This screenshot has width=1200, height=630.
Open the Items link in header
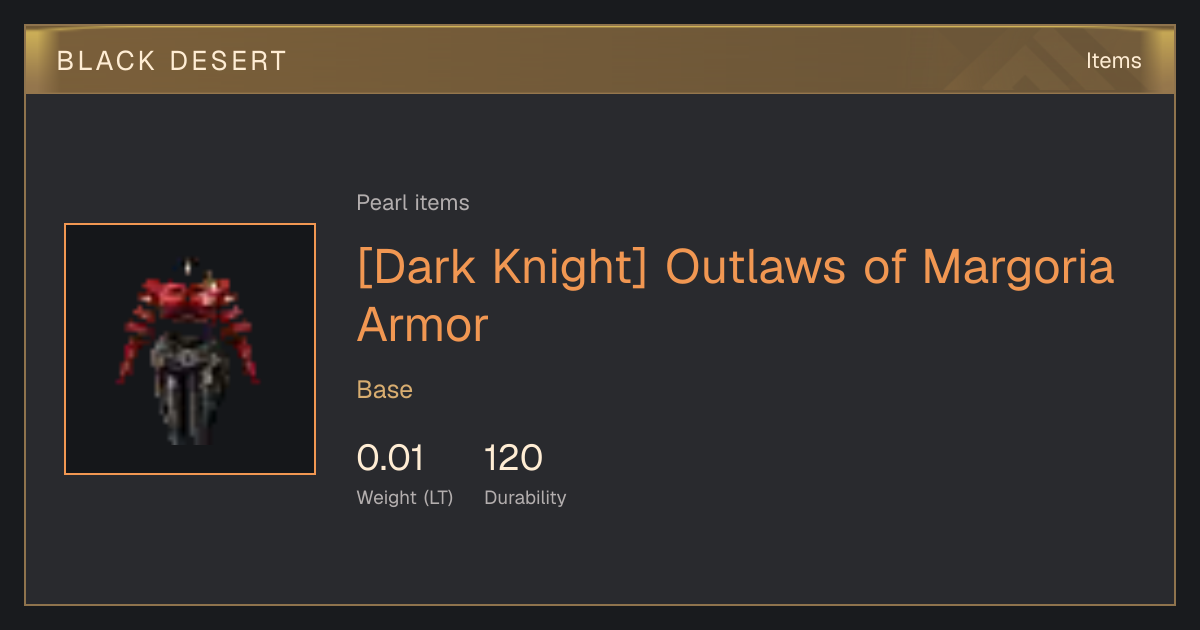point(1113,61)
